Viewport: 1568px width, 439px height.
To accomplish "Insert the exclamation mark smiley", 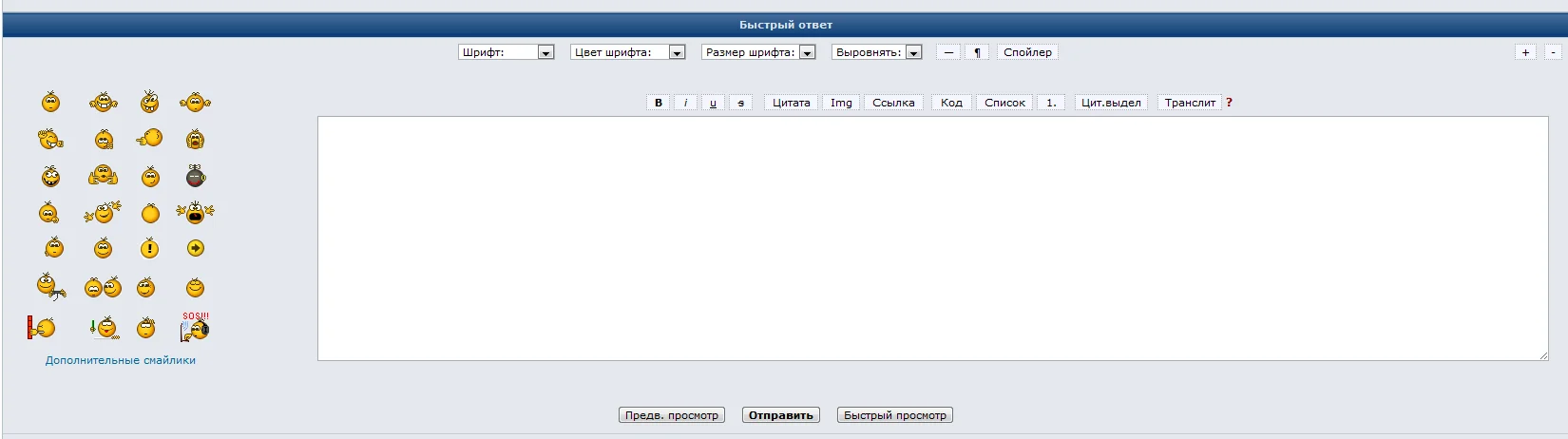I will (x=150, y=249).
